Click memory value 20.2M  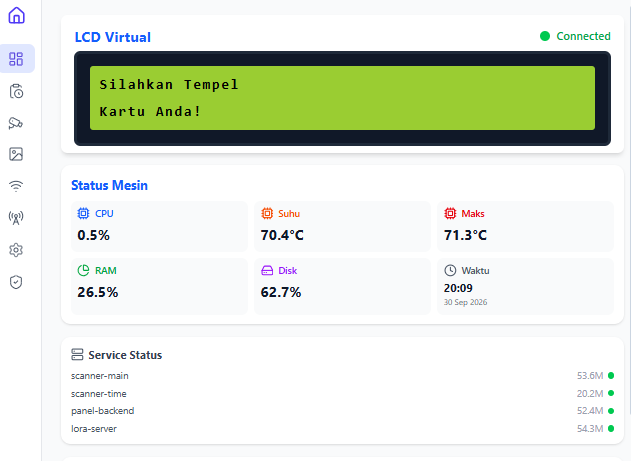(590, 393)
